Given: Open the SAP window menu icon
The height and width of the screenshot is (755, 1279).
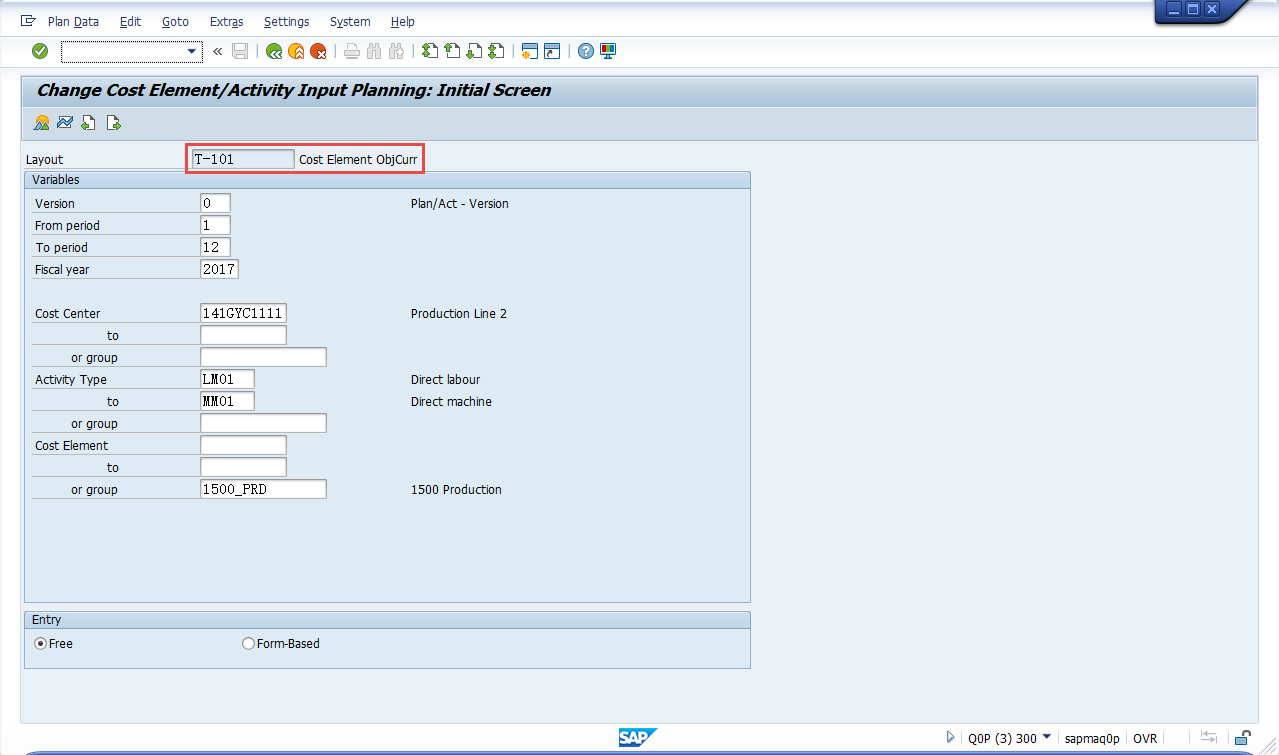Looking at the screenshot, I should 28,21.
